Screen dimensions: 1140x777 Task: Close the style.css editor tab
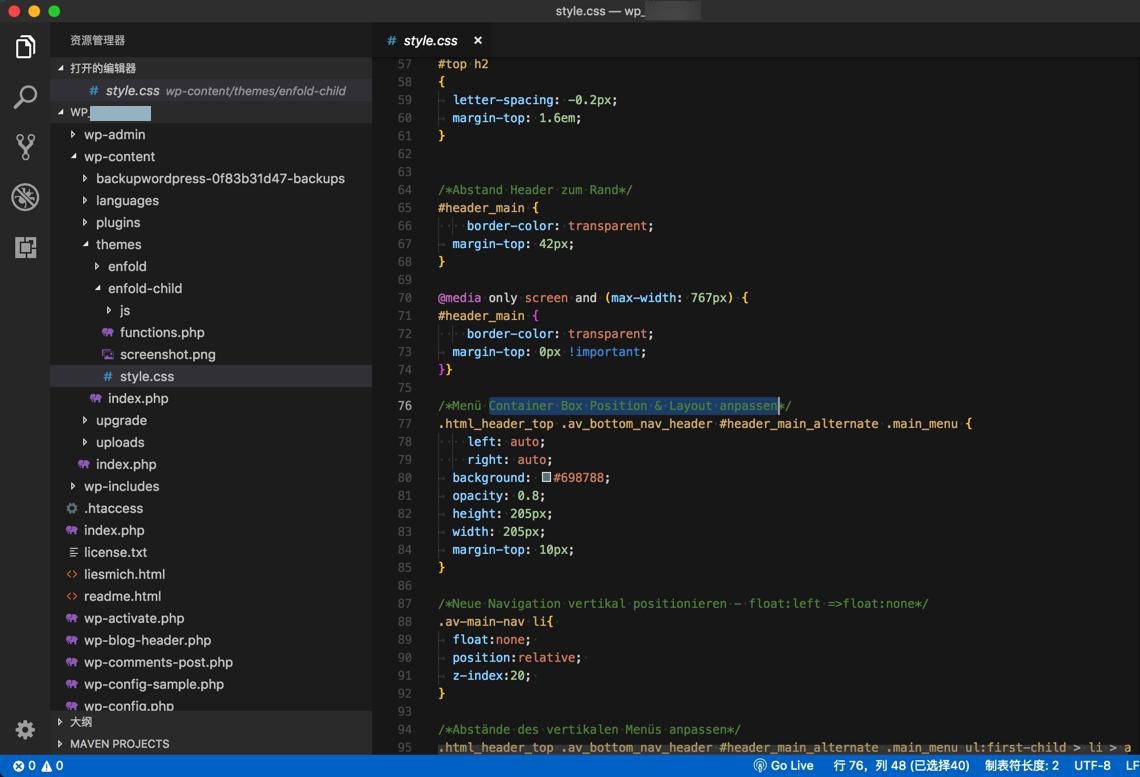click(x=478, y=41)
